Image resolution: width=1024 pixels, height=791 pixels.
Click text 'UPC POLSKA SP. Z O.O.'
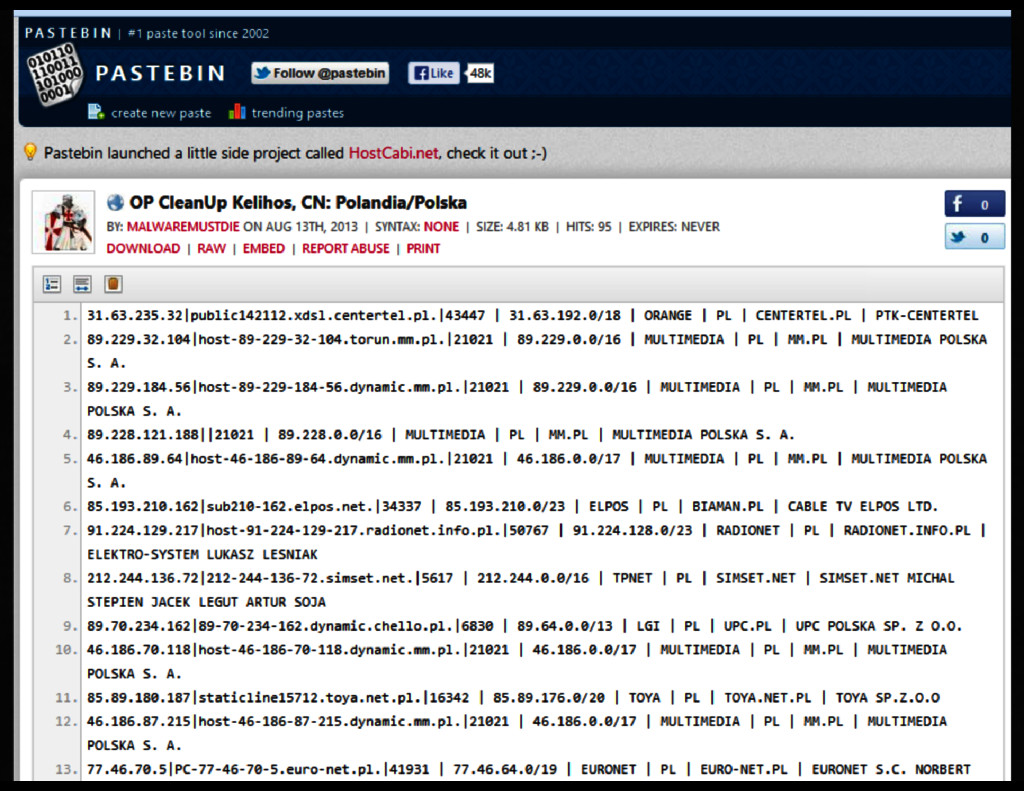point(879,626)
